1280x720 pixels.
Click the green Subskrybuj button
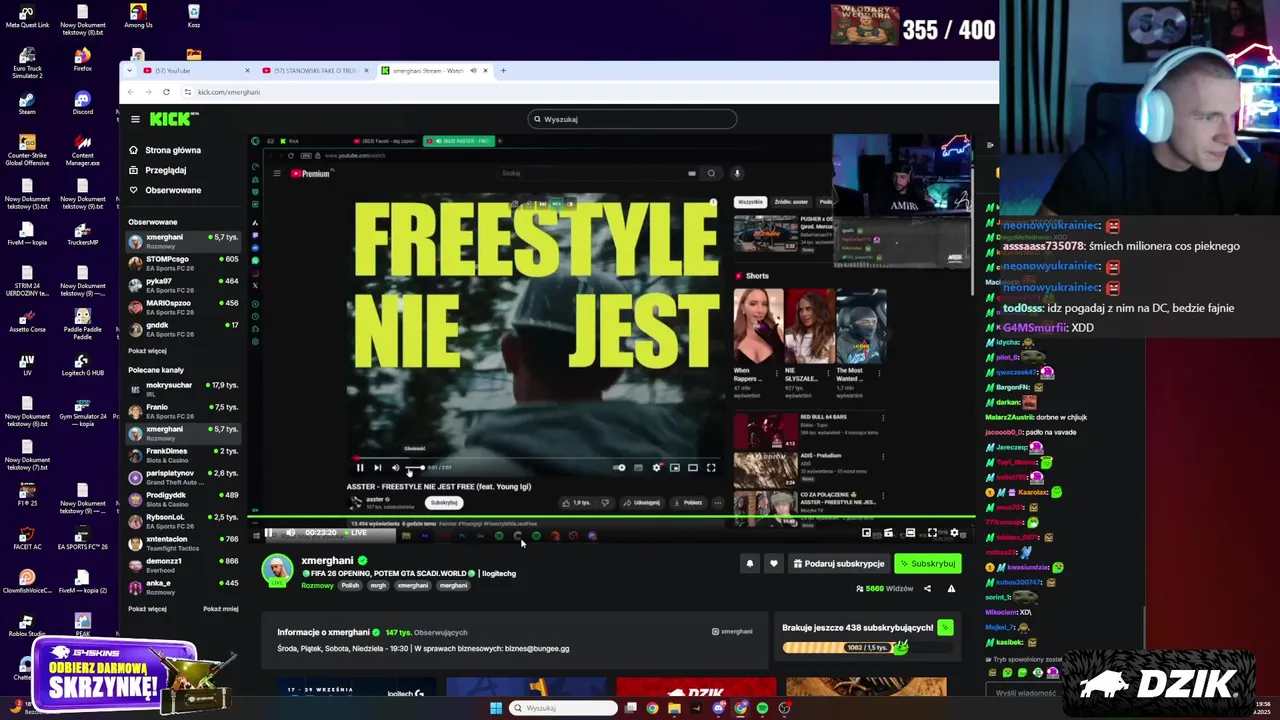pyautogui.click(x=927, y=564)
